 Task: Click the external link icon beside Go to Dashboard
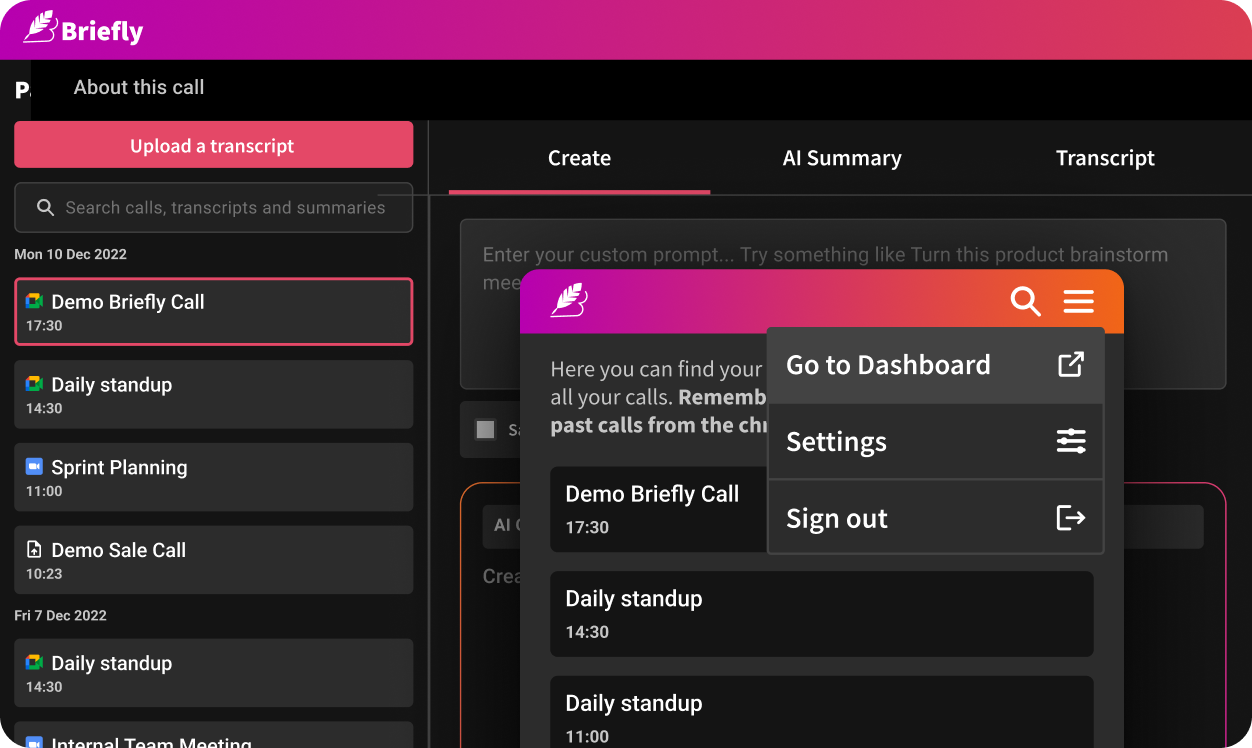click(1071, 364)
